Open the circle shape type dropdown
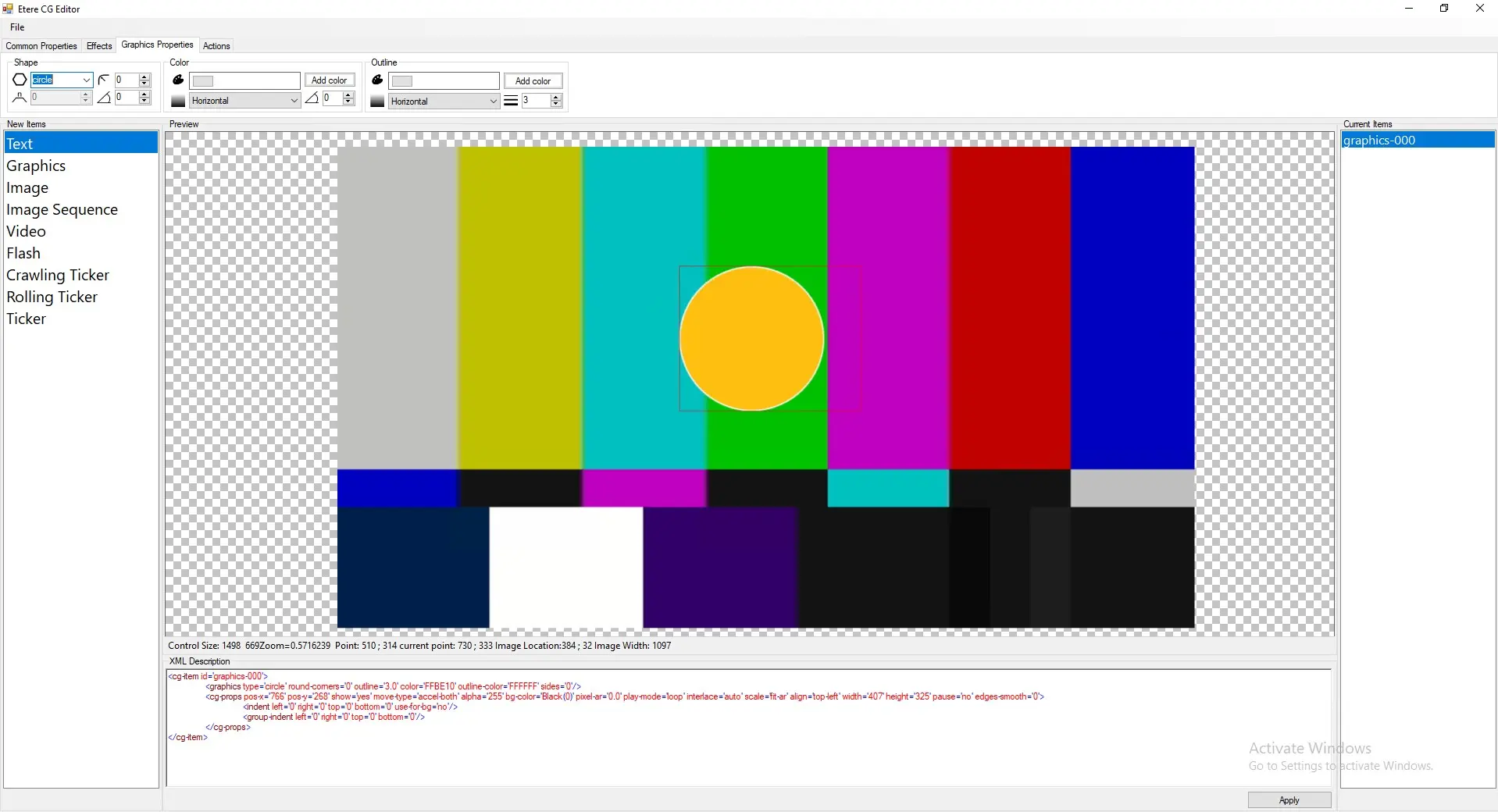The image size is (1498, 812). [x=86, y=80]
